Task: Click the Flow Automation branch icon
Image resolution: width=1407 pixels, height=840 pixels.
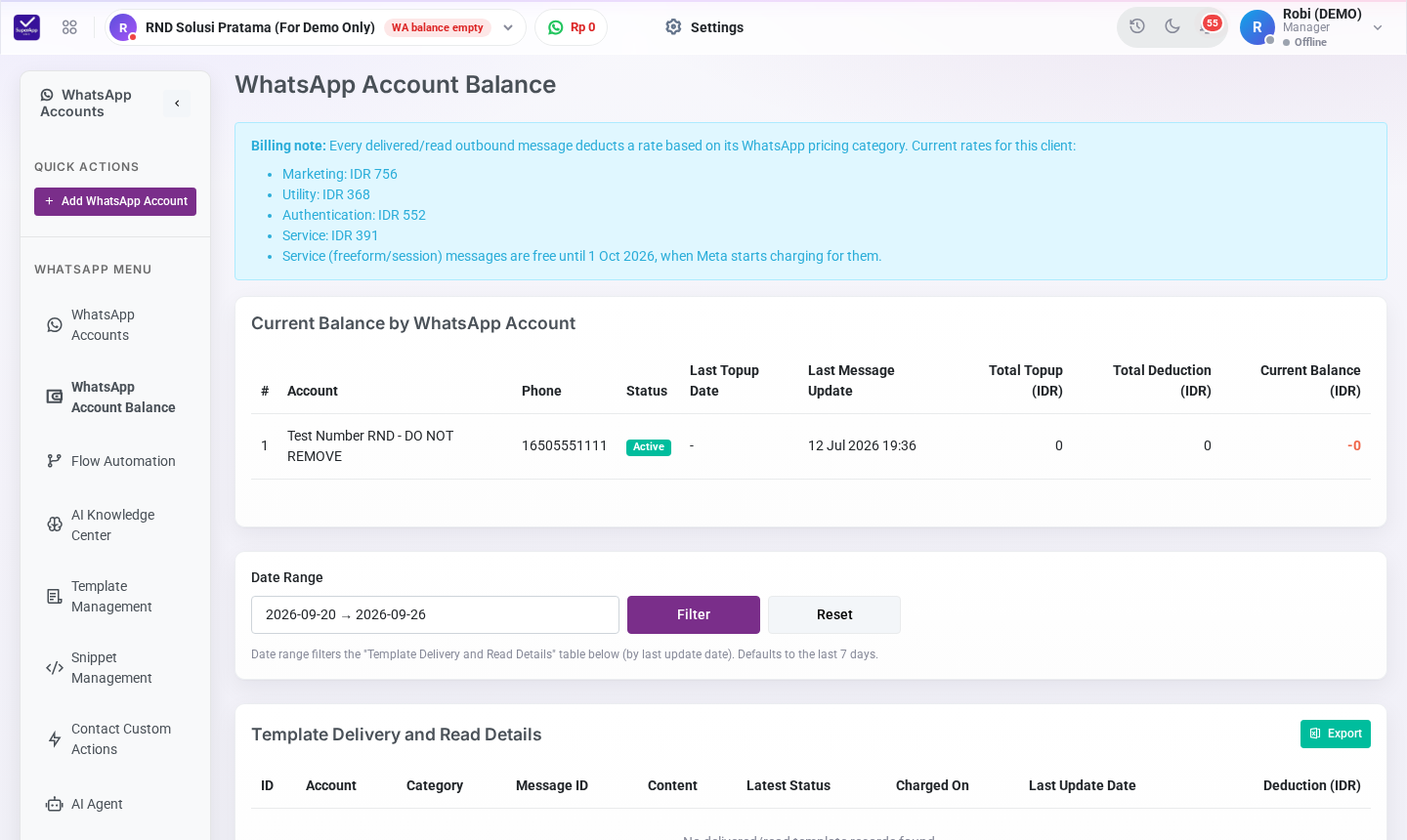Action: coord(55,461)
